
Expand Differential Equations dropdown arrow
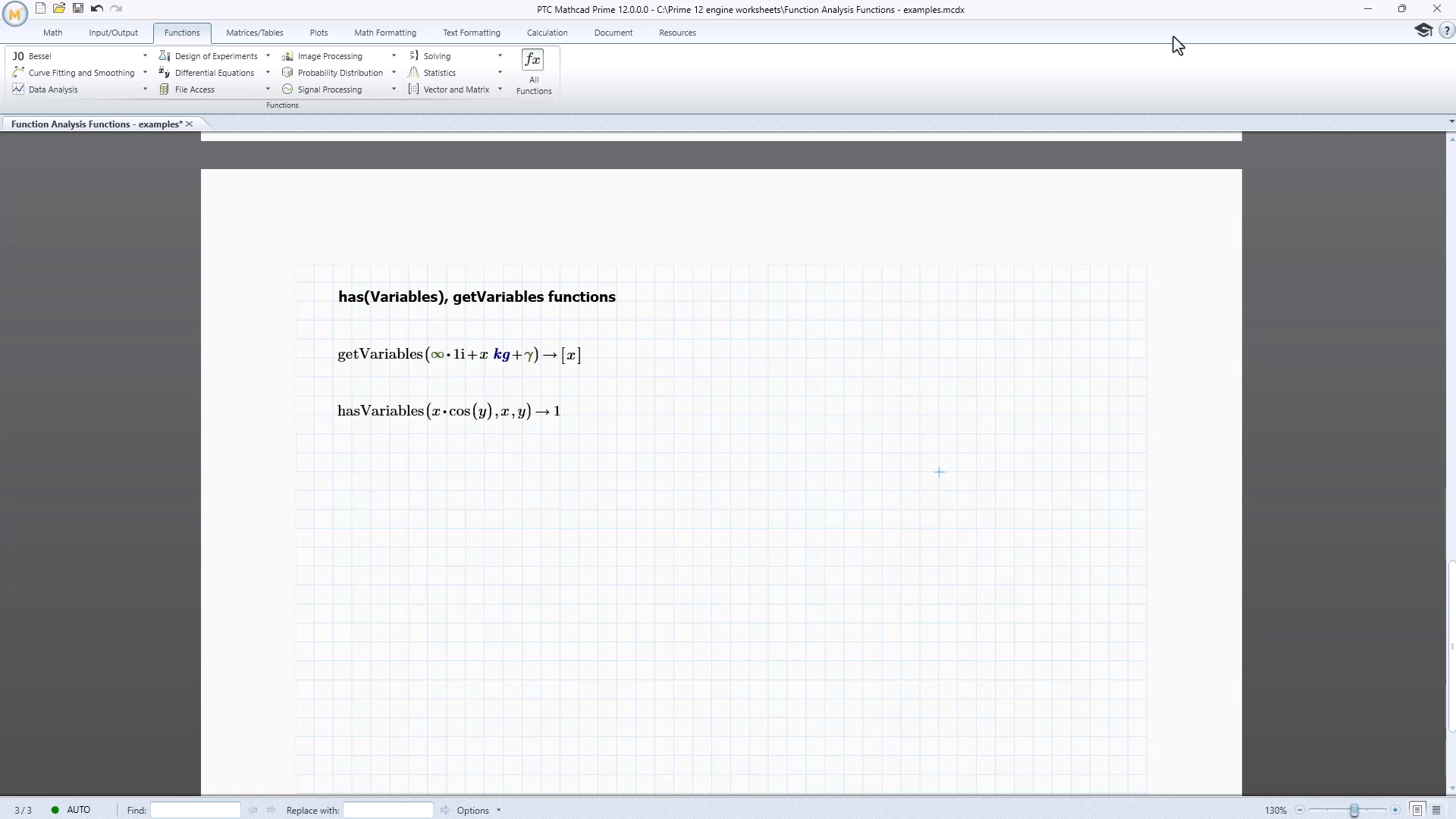click(x=268, y=73)
